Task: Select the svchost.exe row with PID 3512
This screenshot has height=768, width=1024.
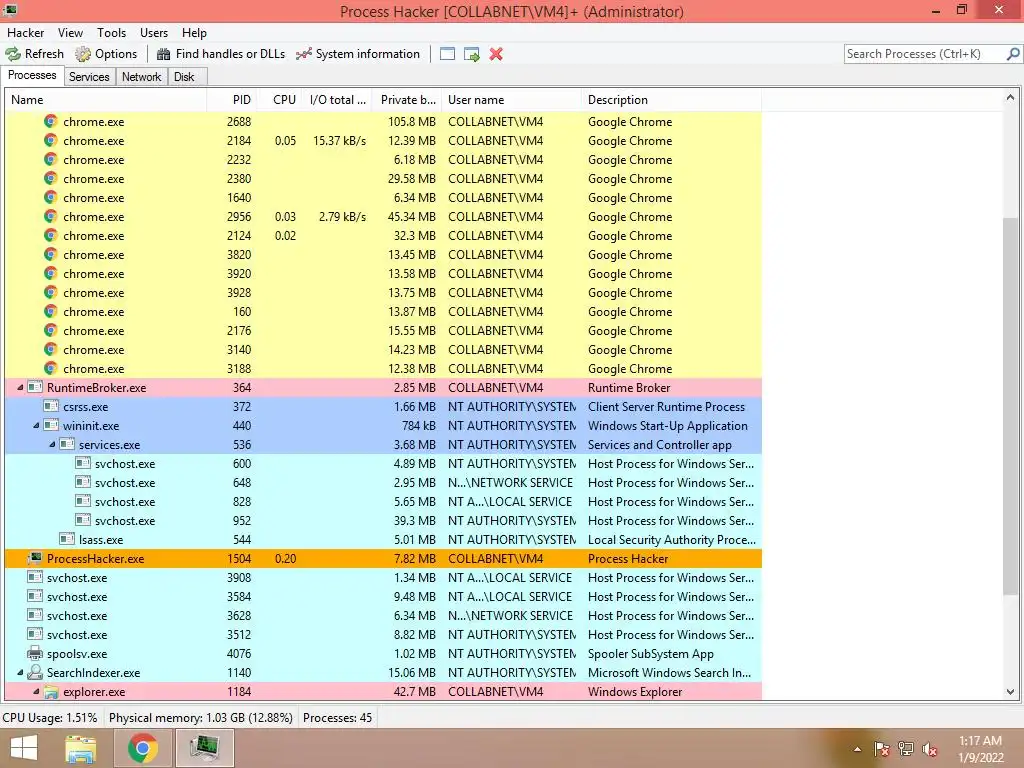Action: tap(383, 635)
